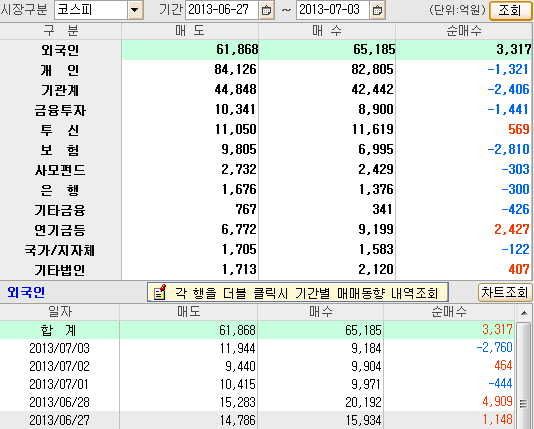
Task: Click the 시장구분 label
Action: pyautogui.click(x=23, y=9)
